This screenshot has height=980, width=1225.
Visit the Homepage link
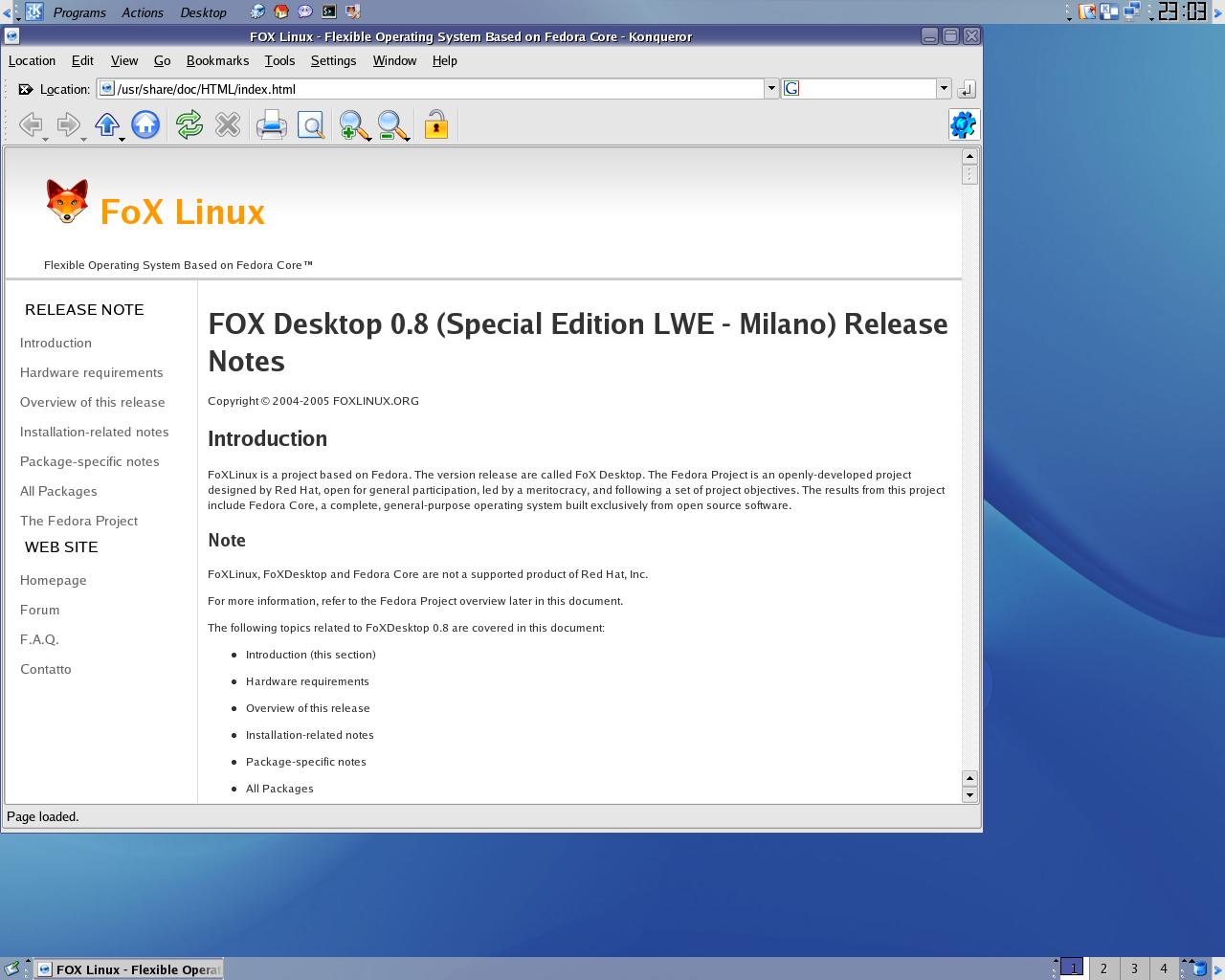coord(53,580)
